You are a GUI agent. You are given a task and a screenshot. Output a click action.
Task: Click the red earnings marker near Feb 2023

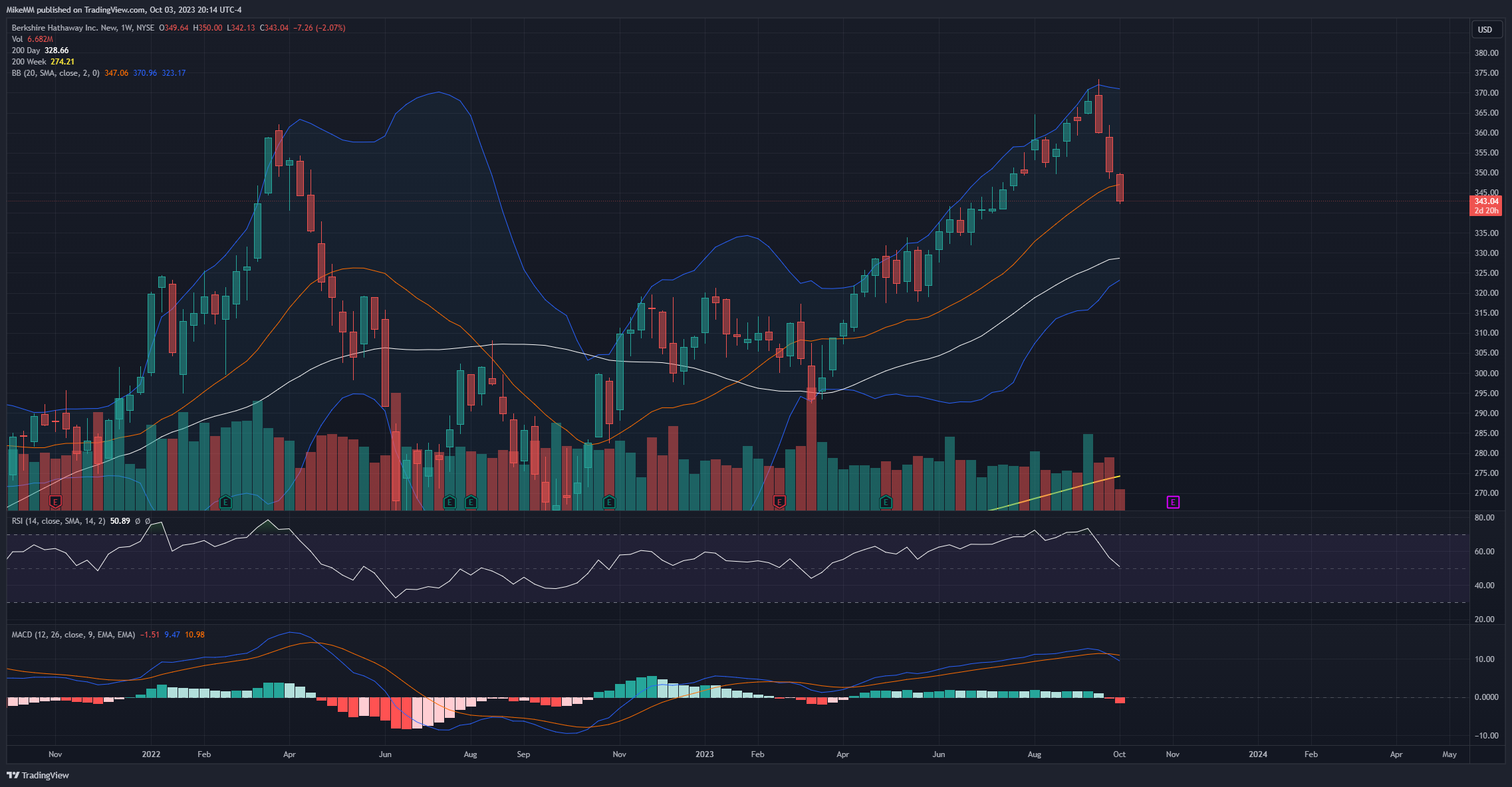coord(779,502)
